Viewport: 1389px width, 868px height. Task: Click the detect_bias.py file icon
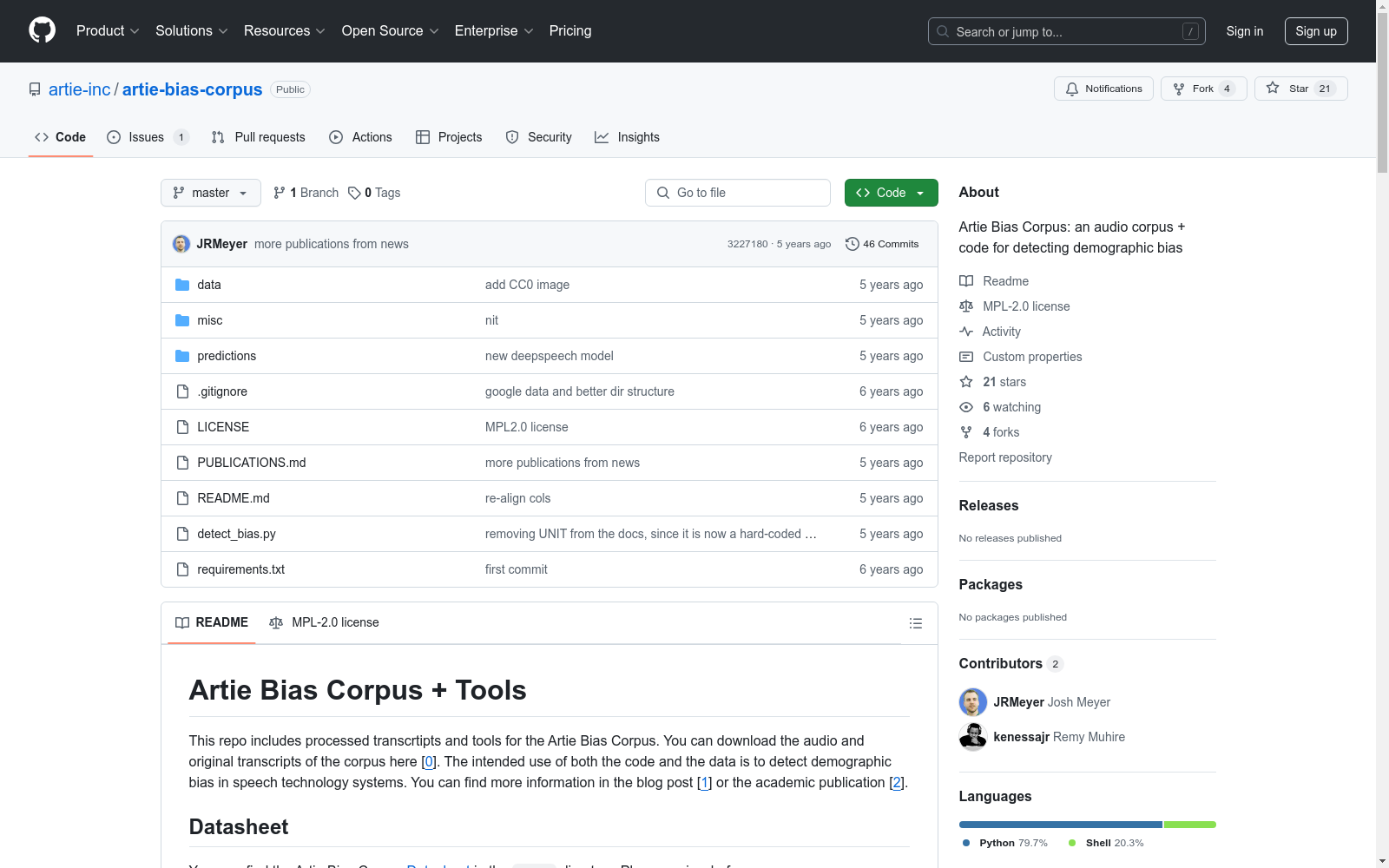pos(182,534)
